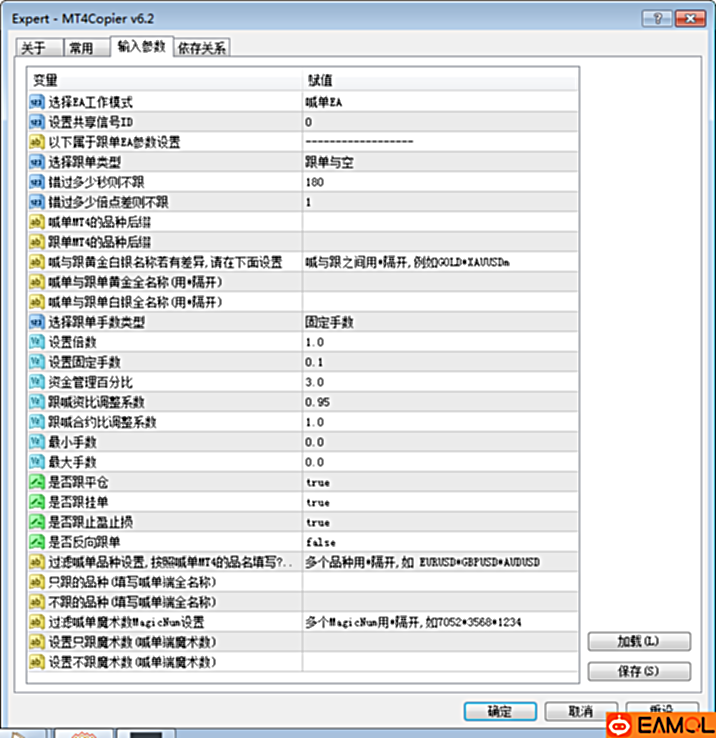Screen dimensions: 716x738
Task: Toggle the true value for 是否跟挂单
Action: (x=318, y=502)
